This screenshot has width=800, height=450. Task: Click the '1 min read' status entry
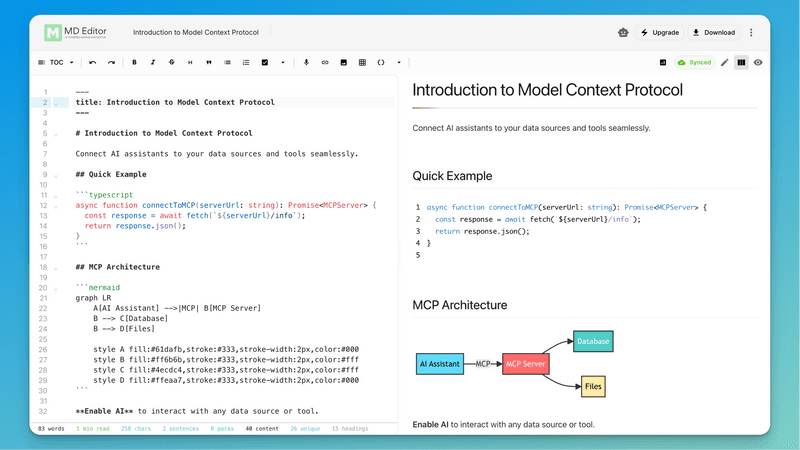pyautogui.click(x=92, y=429)
